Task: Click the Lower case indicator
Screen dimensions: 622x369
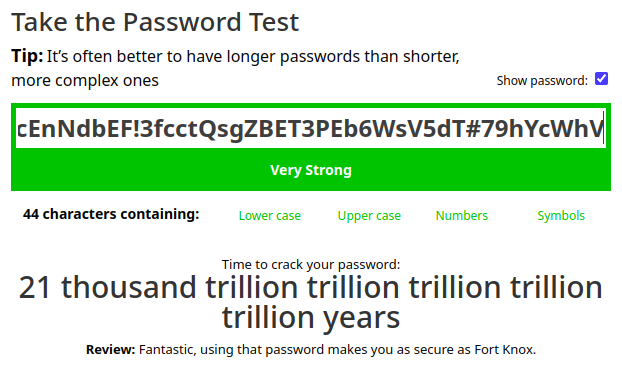Action: (x=269, y=215)
